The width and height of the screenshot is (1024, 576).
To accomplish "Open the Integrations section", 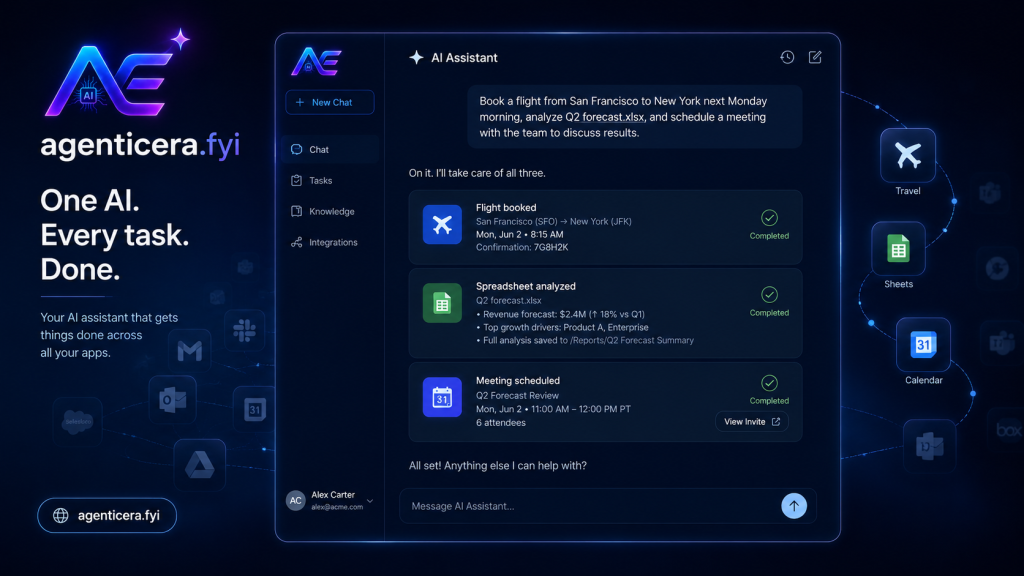I will tap(330, 242).
